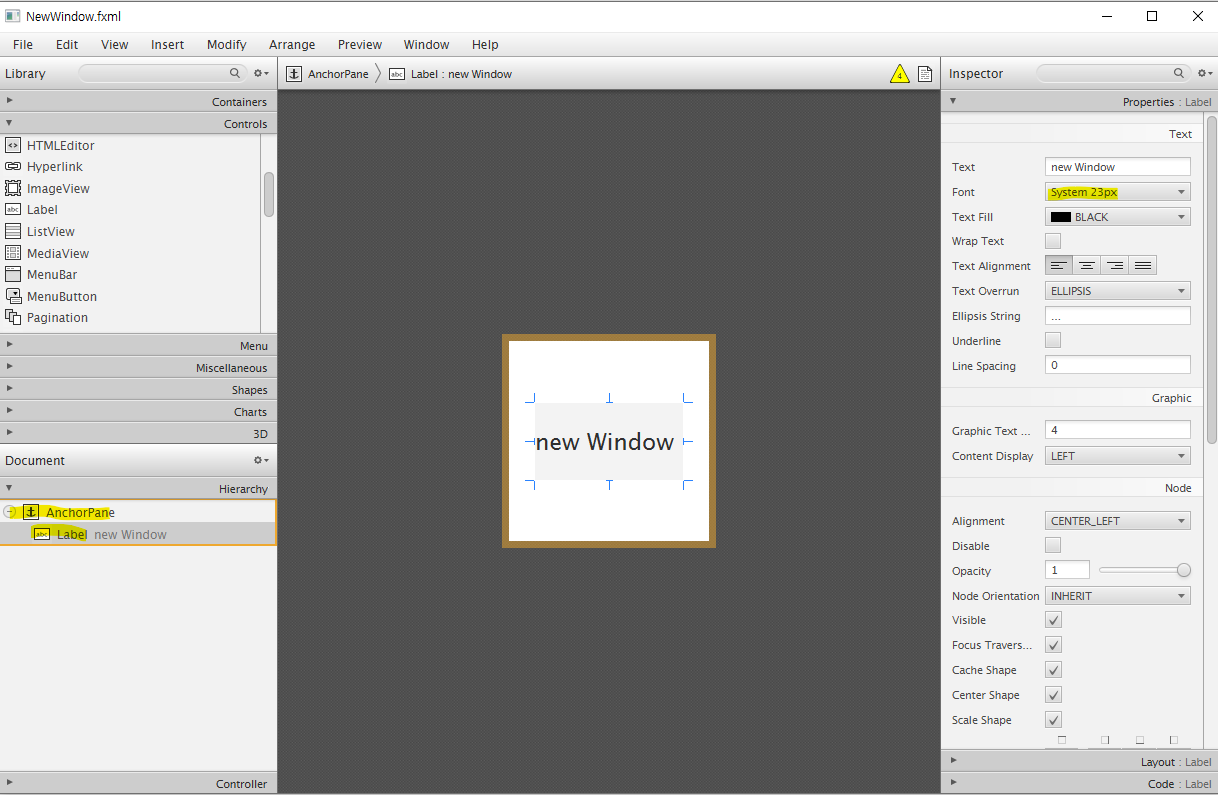Expand the Shapes library section

138,389
